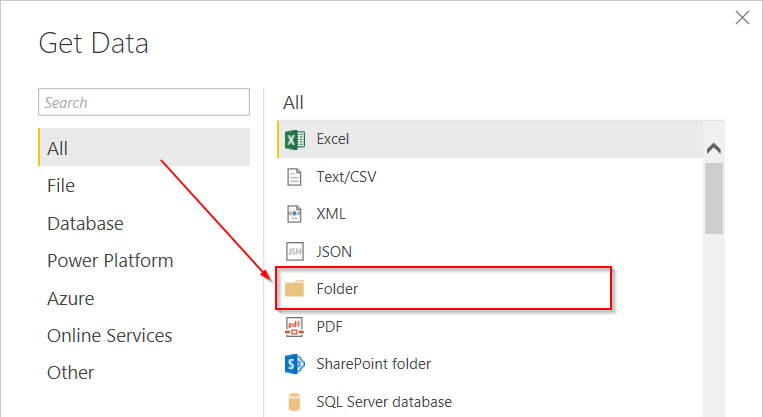The height and width of the screenshot is (417, 763).
Task: Click the SQL Server database icon
Action: coord(294,402)
